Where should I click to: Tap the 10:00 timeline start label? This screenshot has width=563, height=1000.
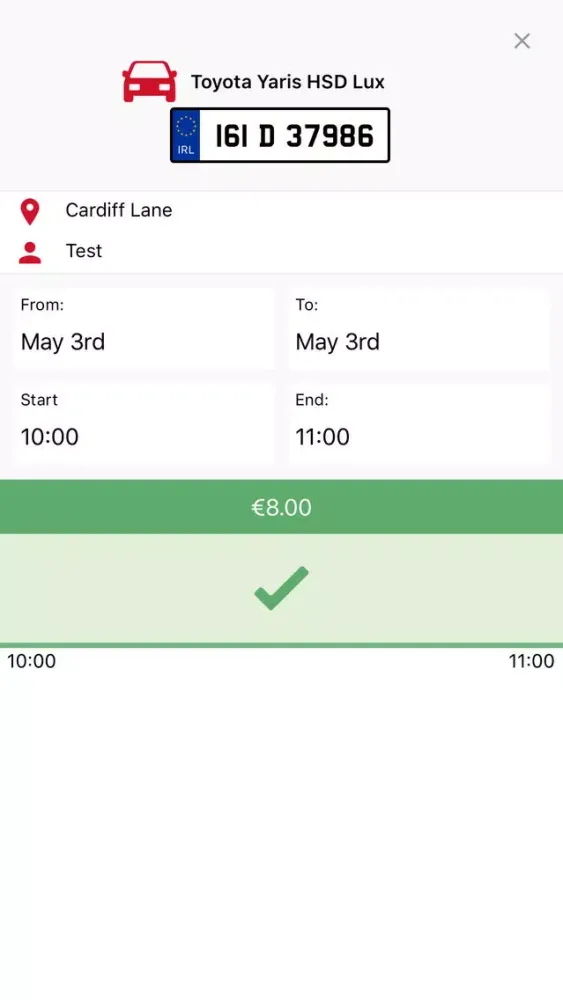pyautogui.click(x=31, y=661)
